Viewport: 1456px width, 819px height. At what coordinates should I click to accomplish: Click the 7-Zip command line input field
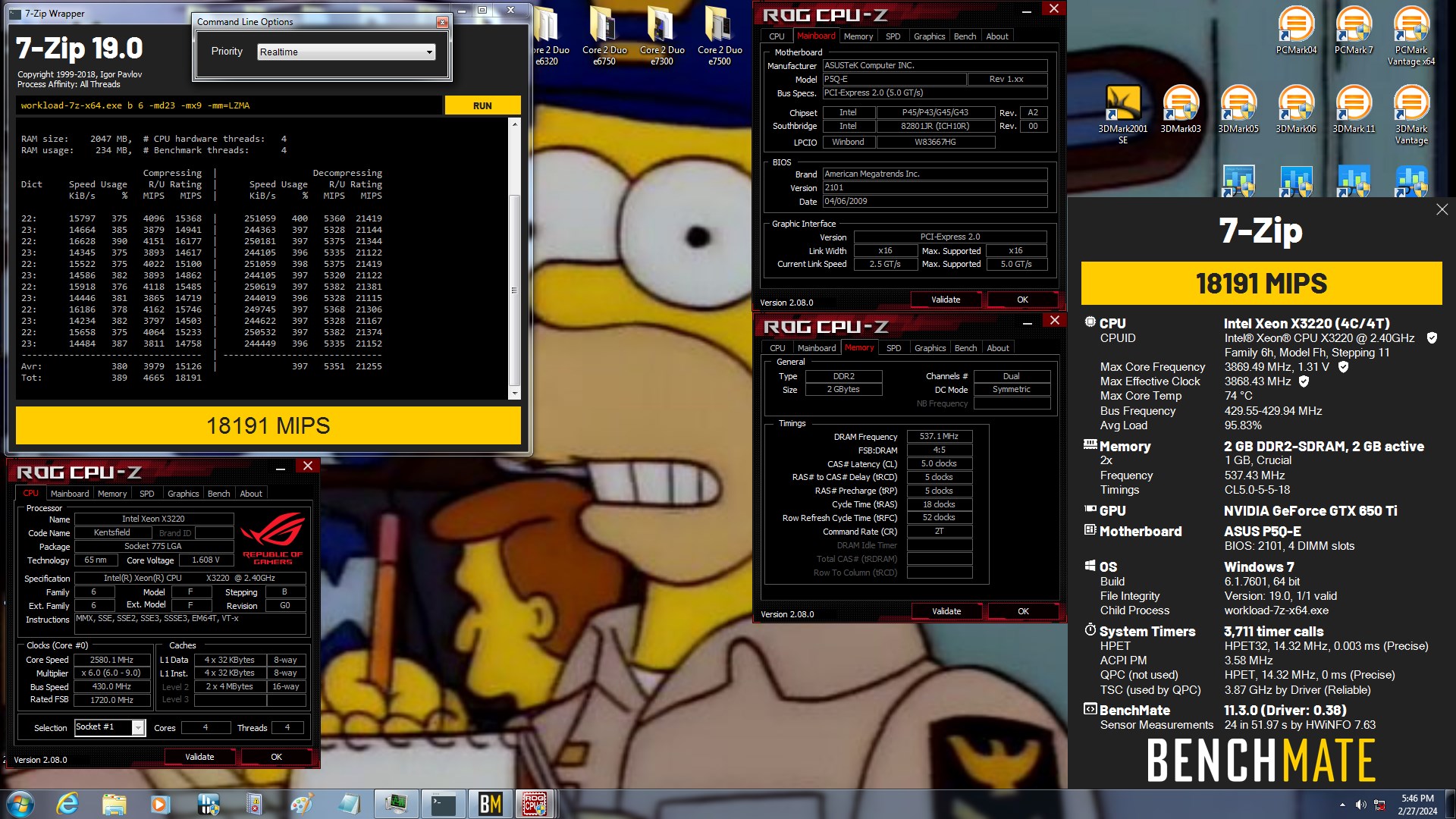tap(229, 105)
